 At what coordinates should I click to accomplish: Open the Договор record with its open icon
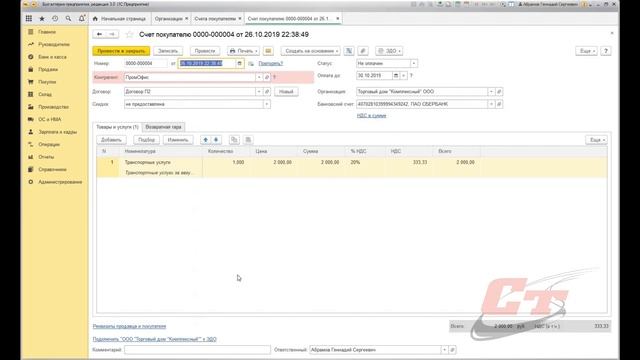(267, 91)
